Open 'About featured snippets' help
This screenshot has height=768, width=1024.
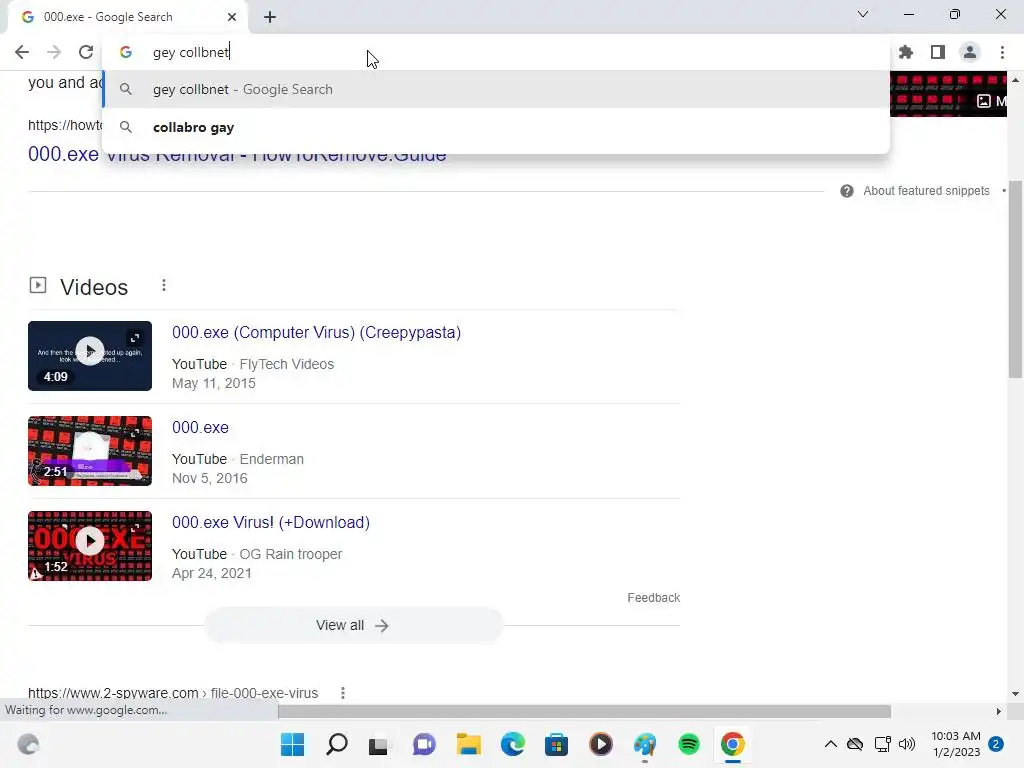[926, 191]
